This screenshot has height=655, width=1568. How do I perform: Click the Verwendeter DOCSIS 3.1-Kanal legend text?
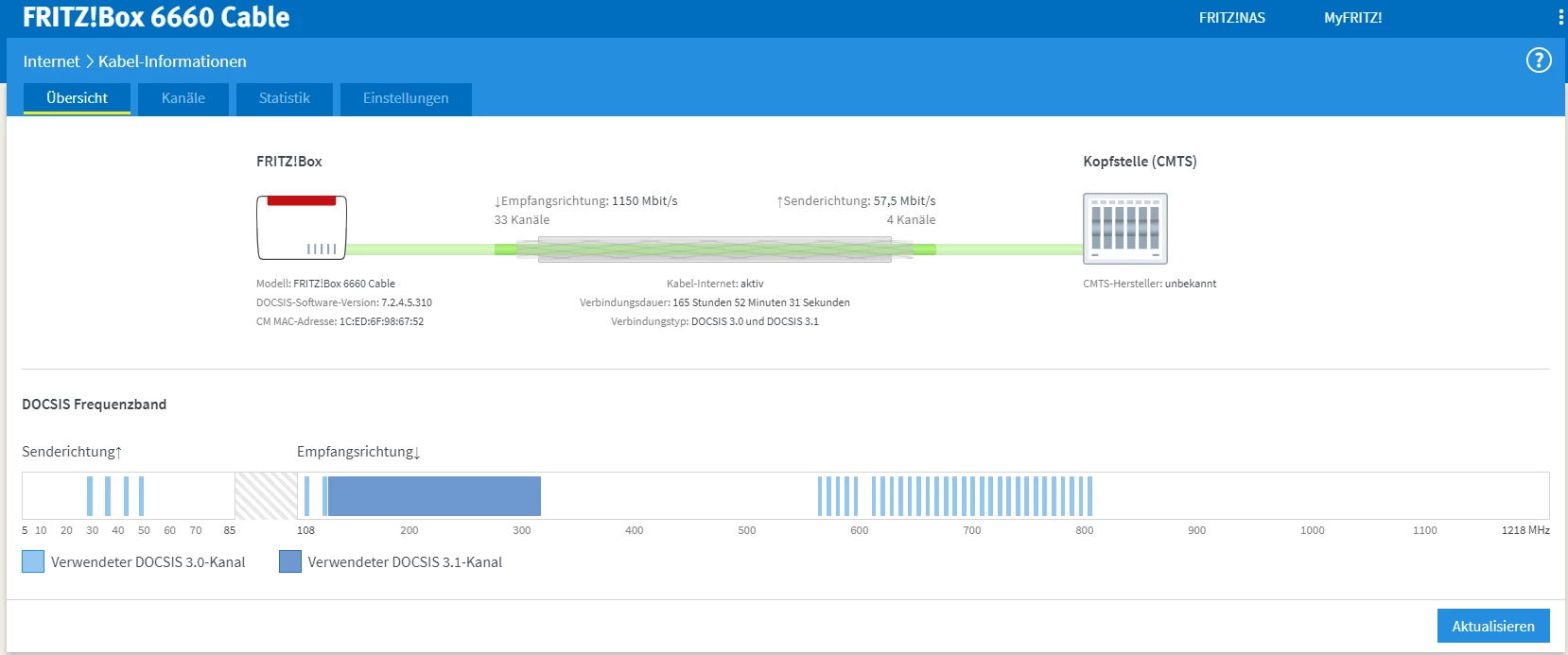click(405, 562)
